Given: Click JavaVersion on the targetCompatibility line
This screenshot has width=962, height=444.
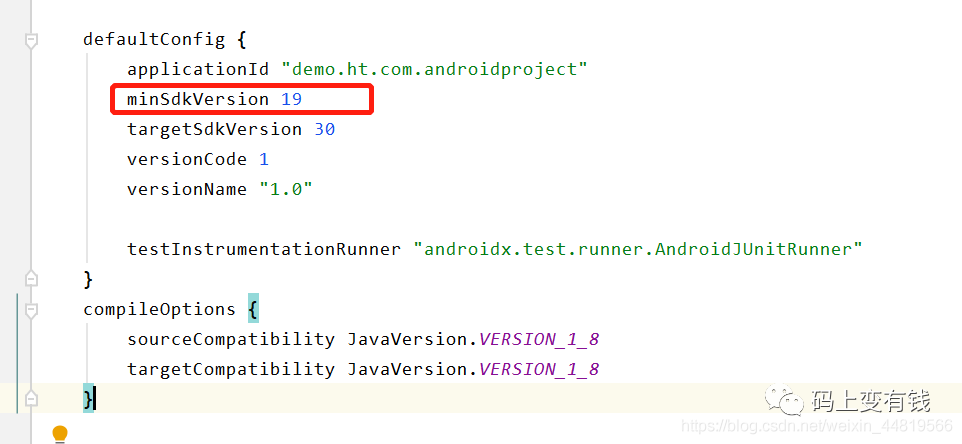Looking at the screenshot, I should tap(409, 369).
